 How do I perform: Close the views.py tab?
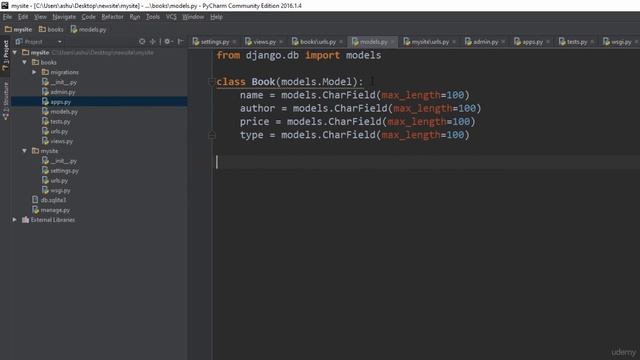point(281,42)
